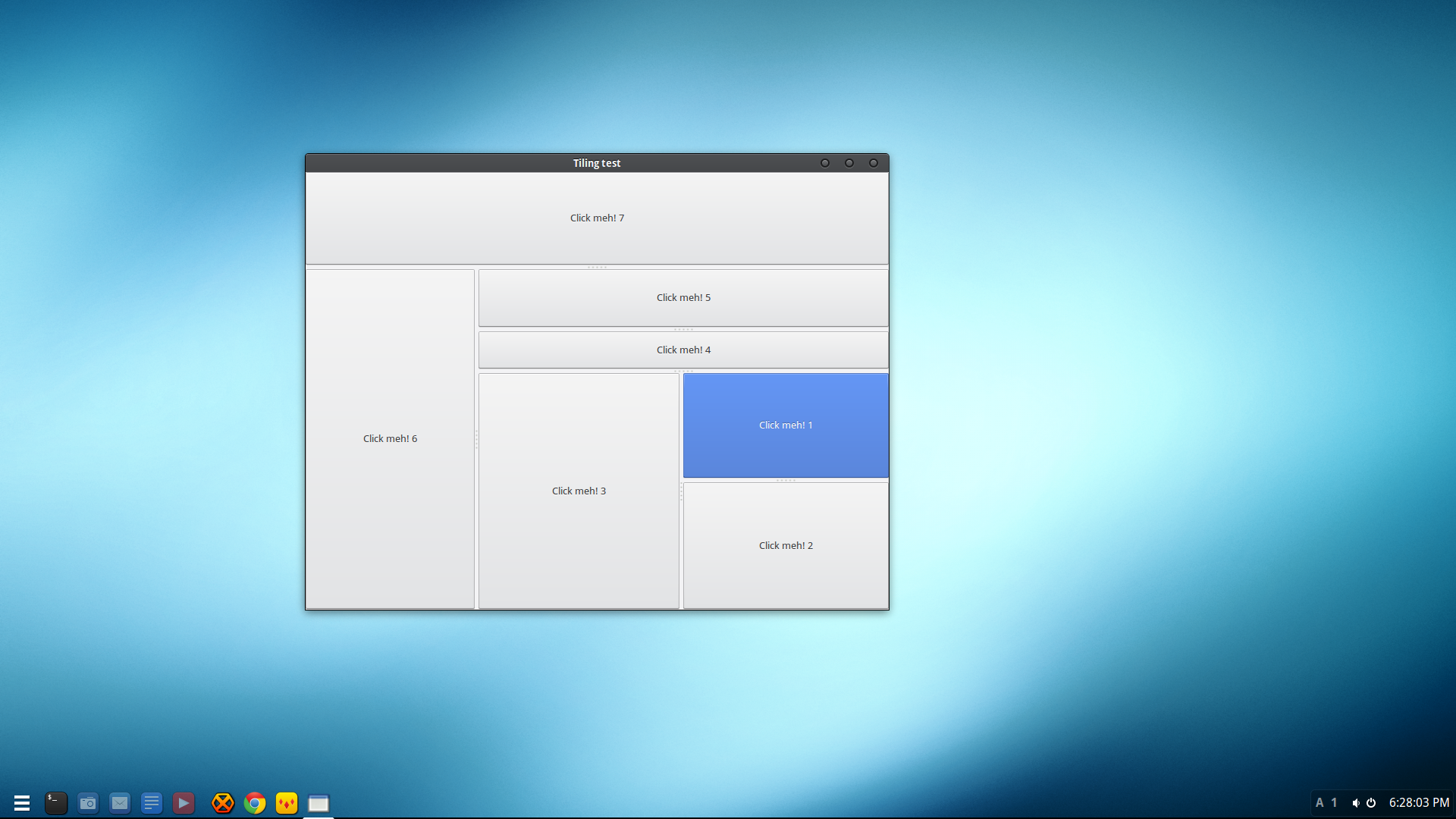
Task: Launch the terminal from the taskbar
Action: 56,803
